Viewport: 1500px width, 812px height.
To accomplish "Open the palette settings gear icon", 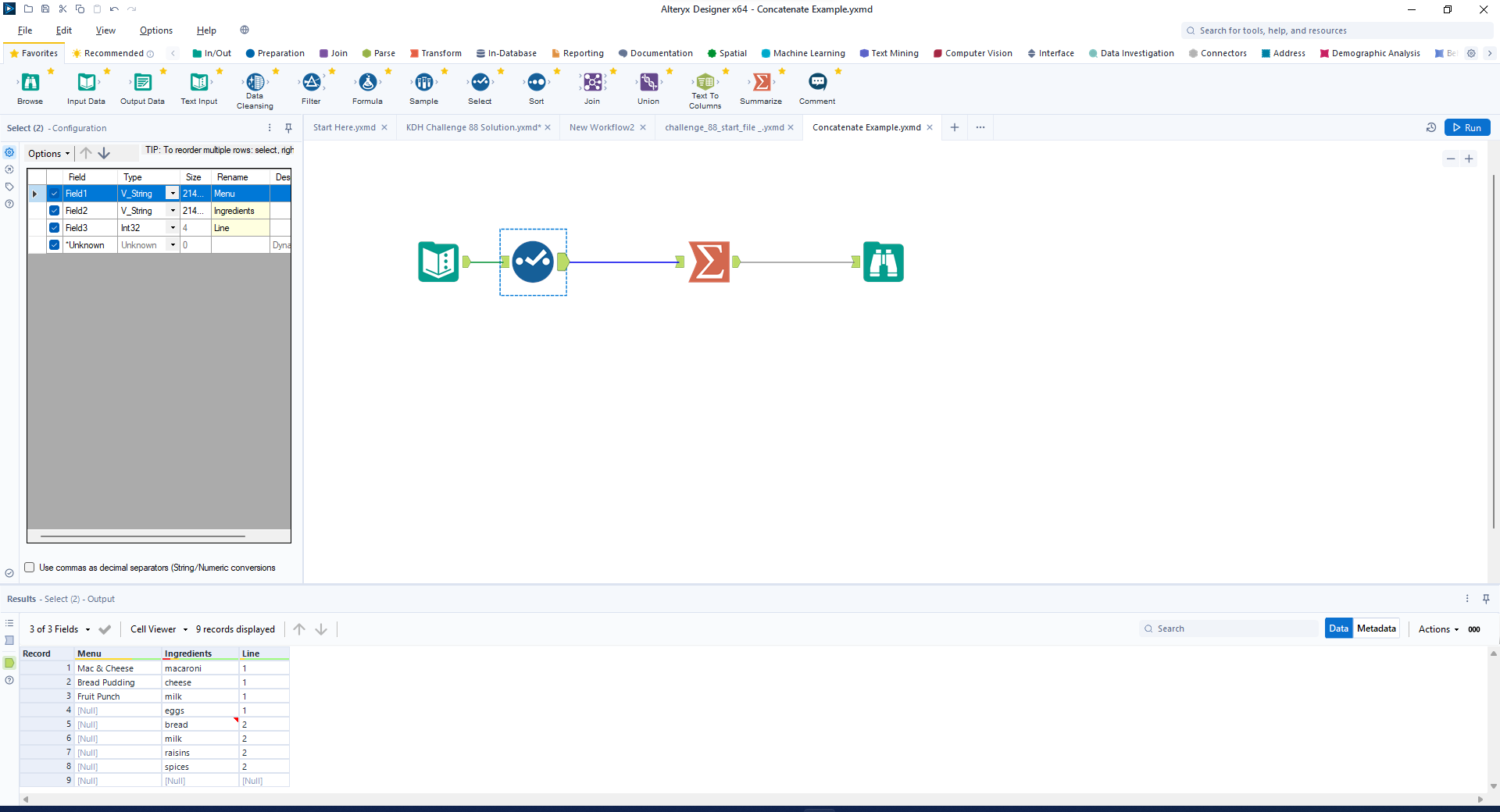I will (x=1471, y=53).
